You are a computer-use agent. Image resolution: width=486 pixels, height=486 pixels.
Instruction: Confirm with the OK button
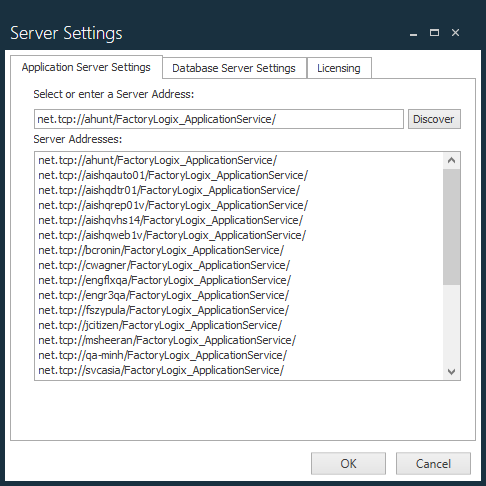click(348, 463)
